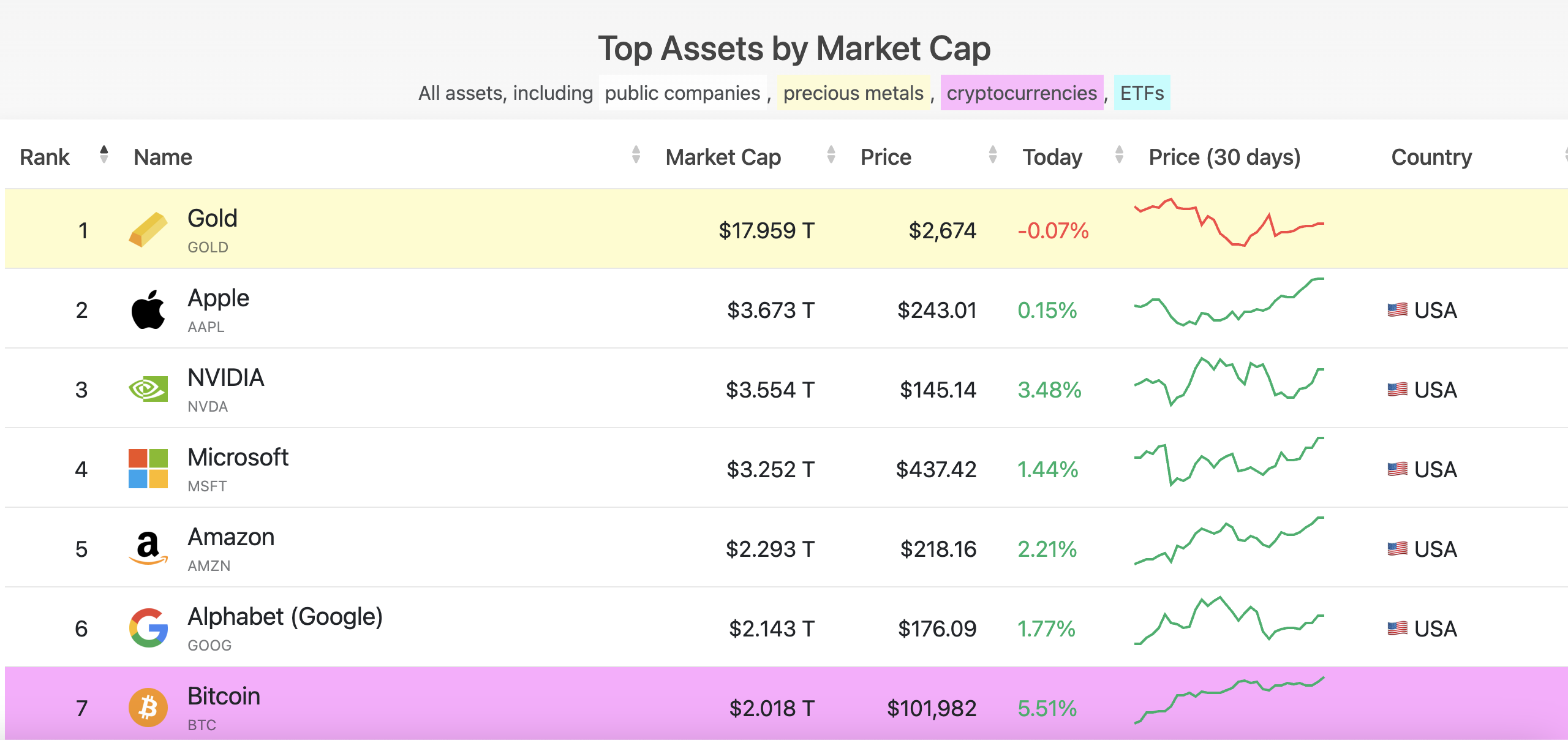Viewport: 1568px width, 740px height.
Task: Open the Alphabet (Google) link
Action: tap(285, 617)
